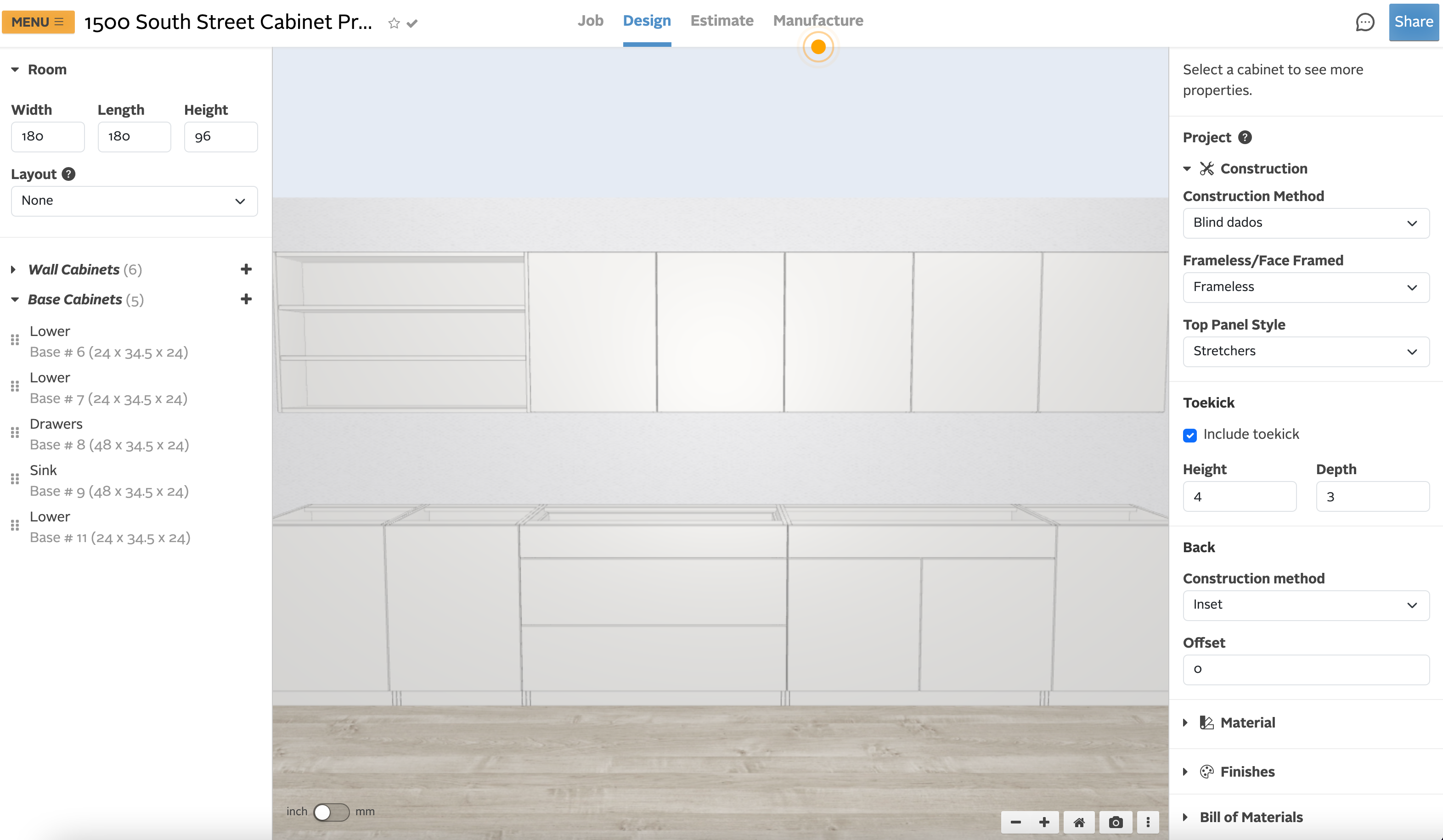
Task: Open the Top Panel Style dropdown
Action: coord(1306,351)
